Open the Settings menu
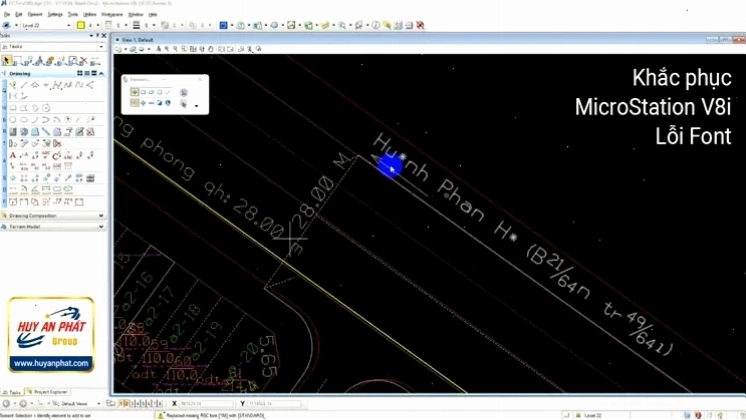Image resolution: width=746 pixels, height=420 pixels. (55, 15)
